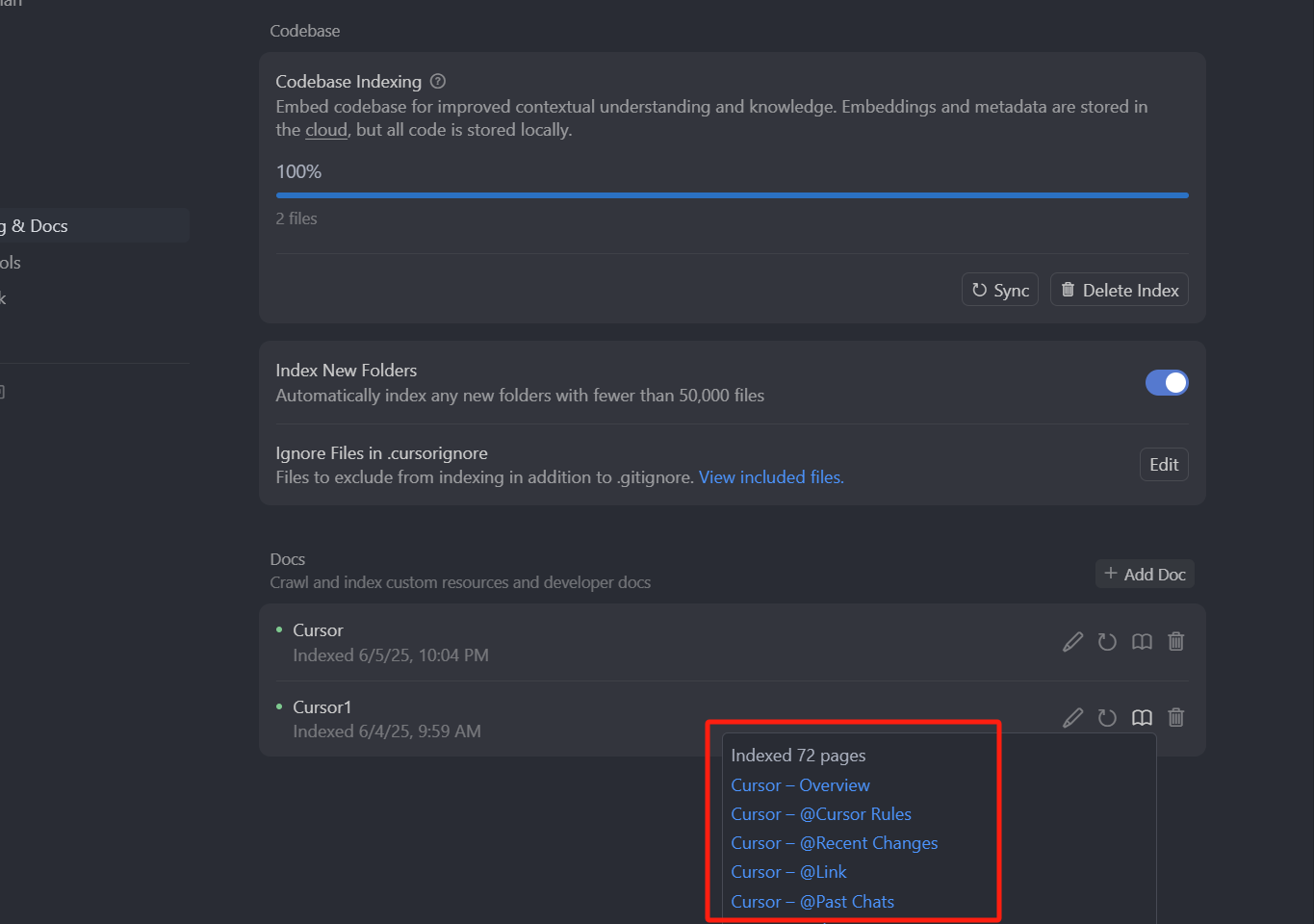Open the Cursor1 book pages icon

(1142, 718)
